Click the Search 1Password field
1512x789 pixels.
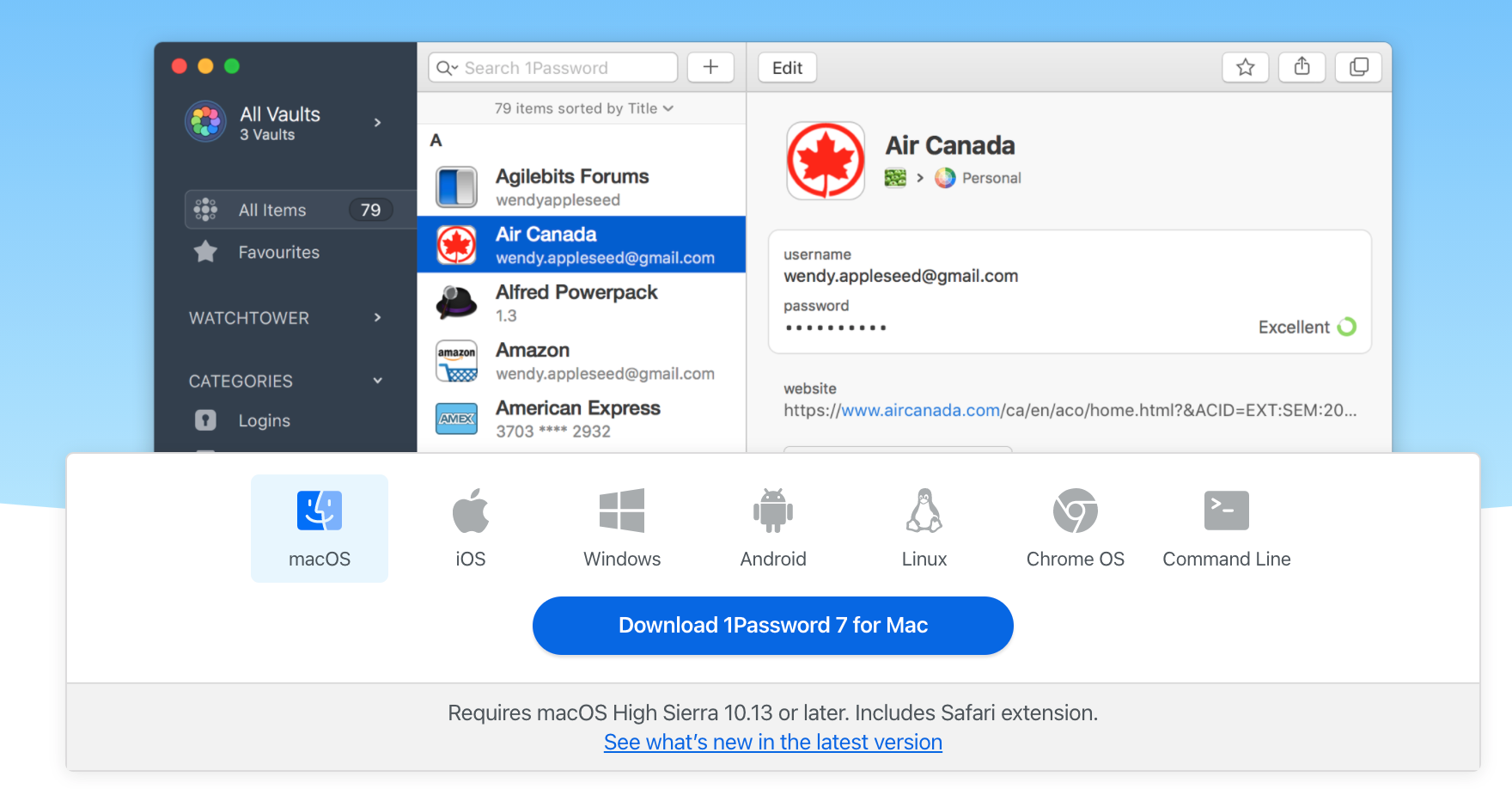pos(553,67)
